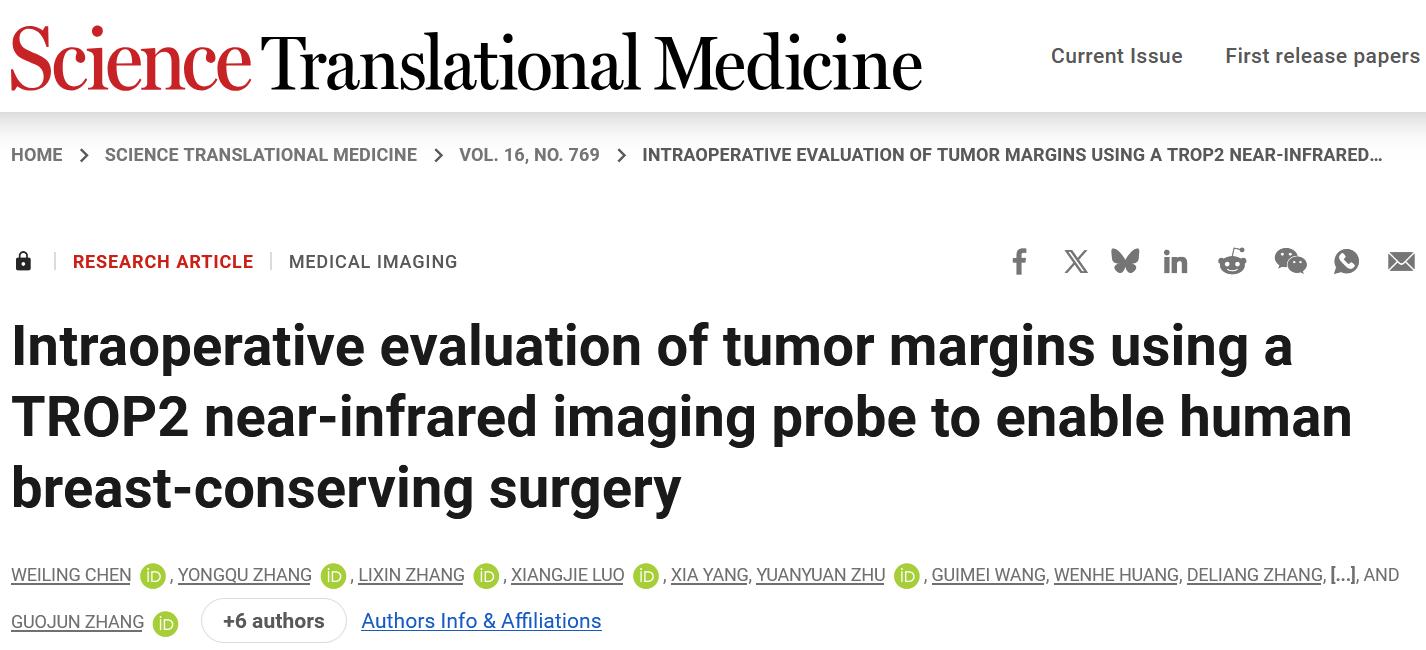Screen dimensions: 1426x650
Task: Share article on X (Twitter)
Action: 1076,262
